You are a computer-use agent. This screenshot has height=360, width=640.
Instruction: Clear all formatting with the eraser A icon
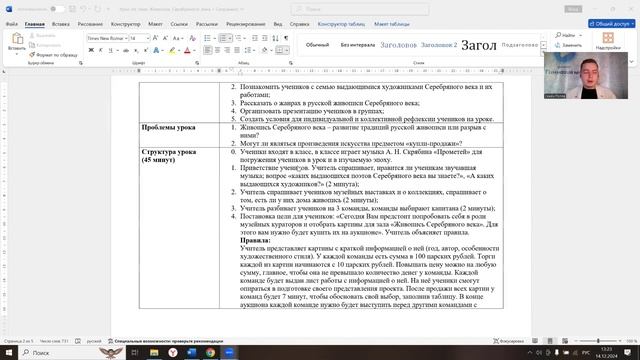click(193, 38)
